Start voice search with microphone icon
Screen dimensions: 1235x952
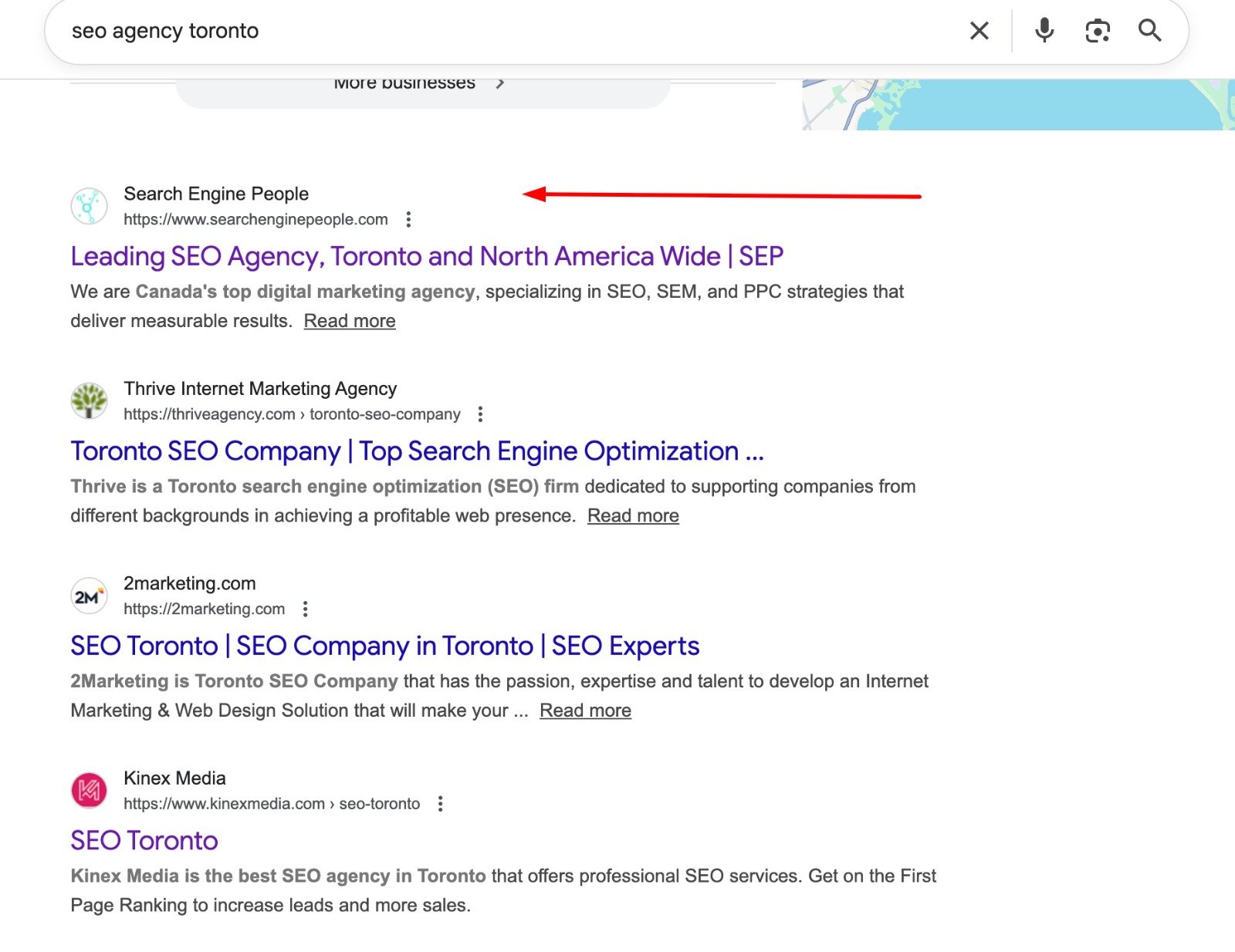(1044, 31)
